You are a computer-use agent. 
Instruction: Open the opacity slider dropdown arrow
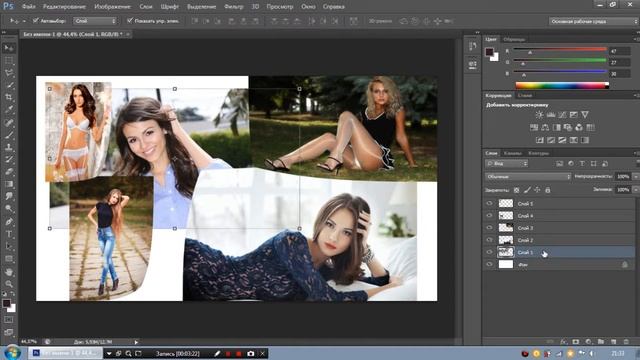tap(636, 177)
